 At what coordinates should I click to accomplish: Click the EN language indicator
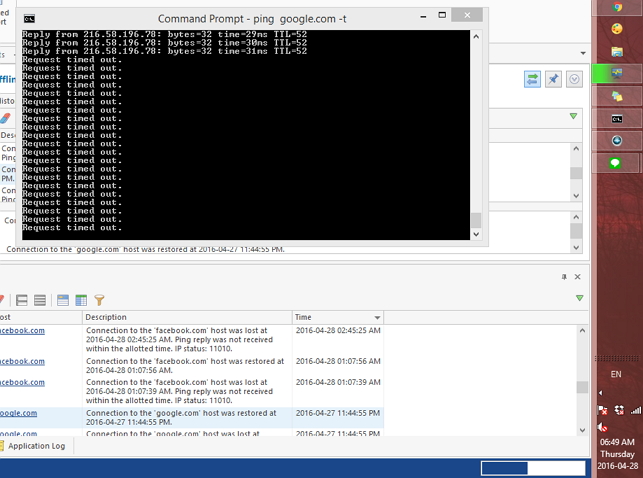point(616,374)
